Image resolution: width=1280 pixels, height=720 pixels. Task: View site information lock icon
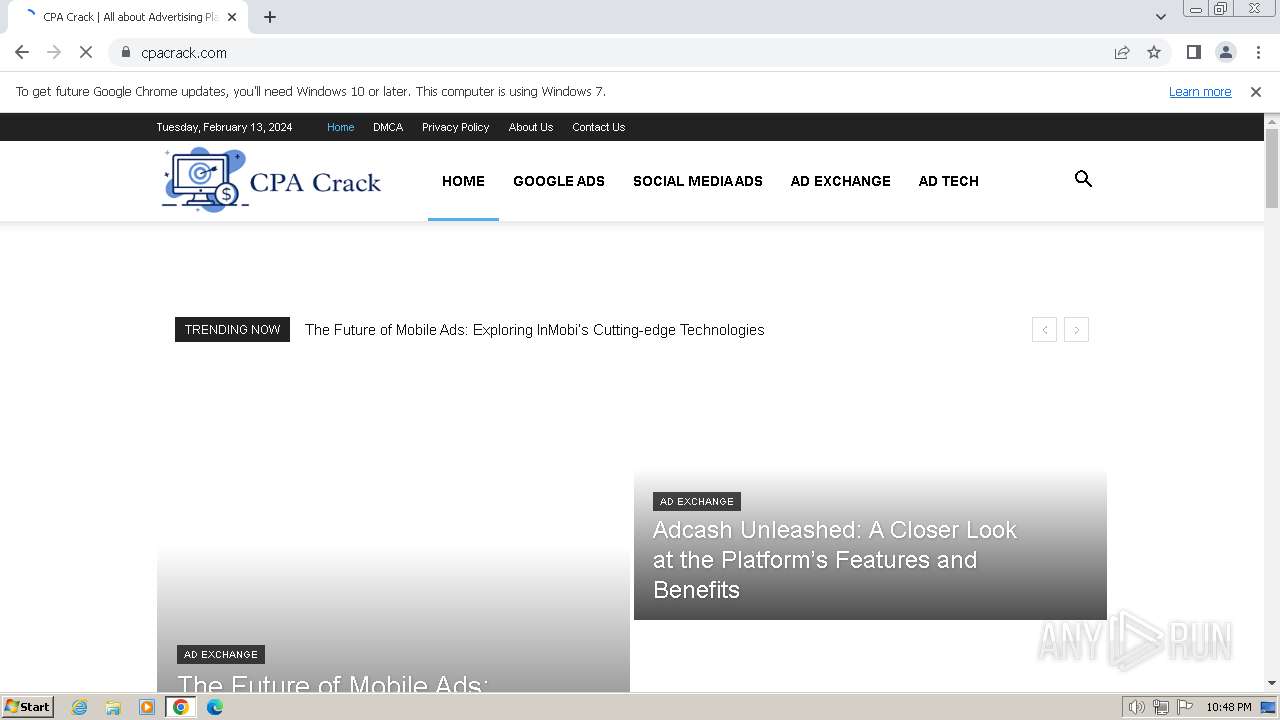[x=126, y=52]
